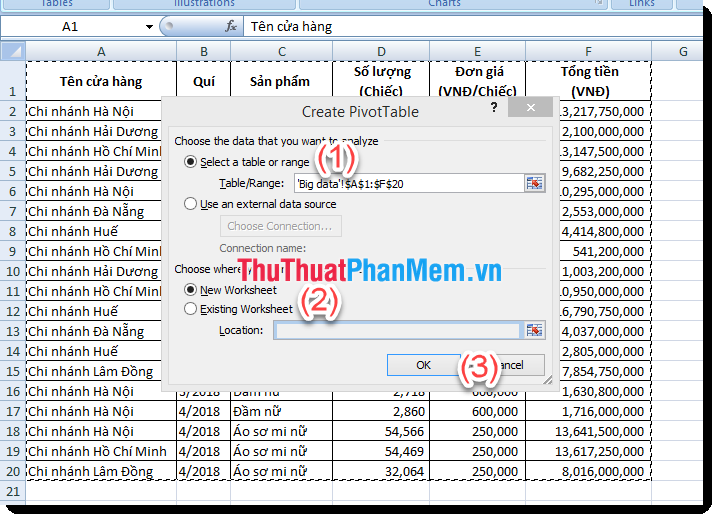Select column C header
The height and width of the screenshot is (520, 718).
282,51
